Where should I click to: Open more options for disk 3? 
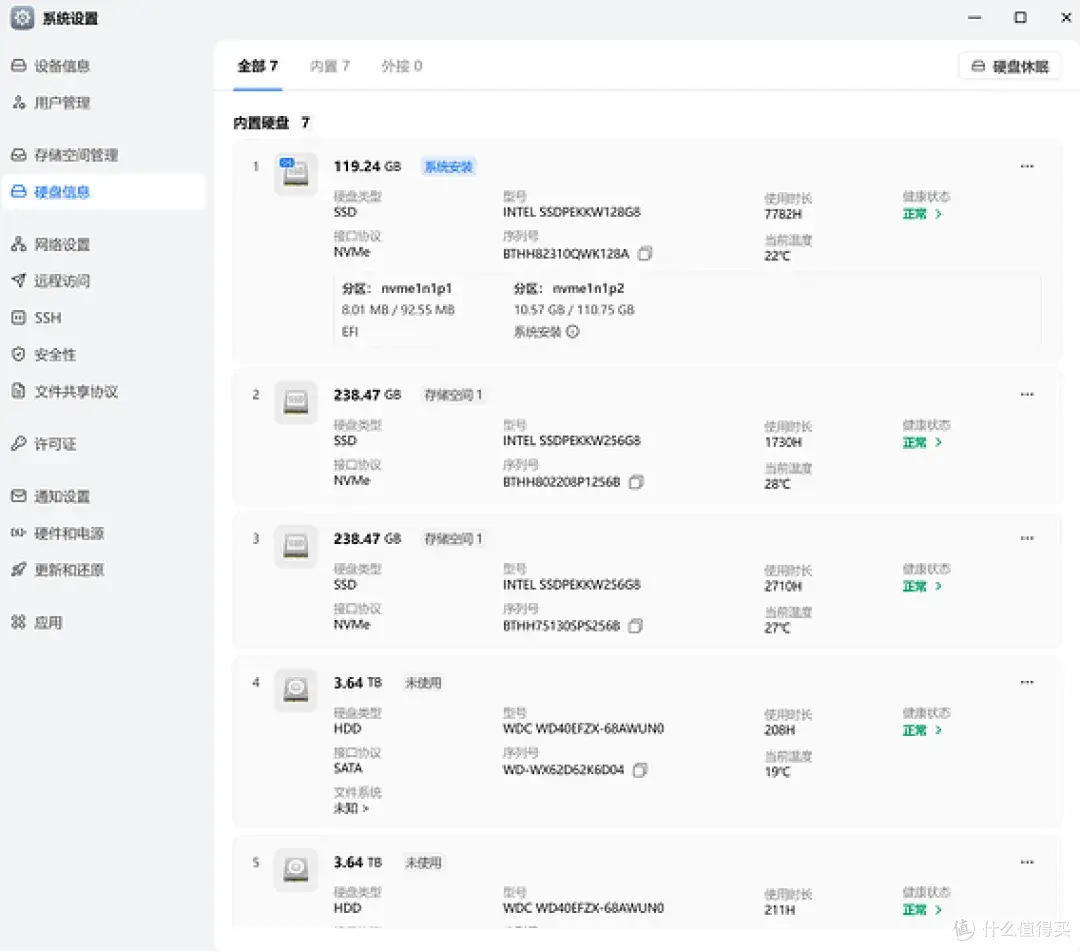coord(1027,539)
